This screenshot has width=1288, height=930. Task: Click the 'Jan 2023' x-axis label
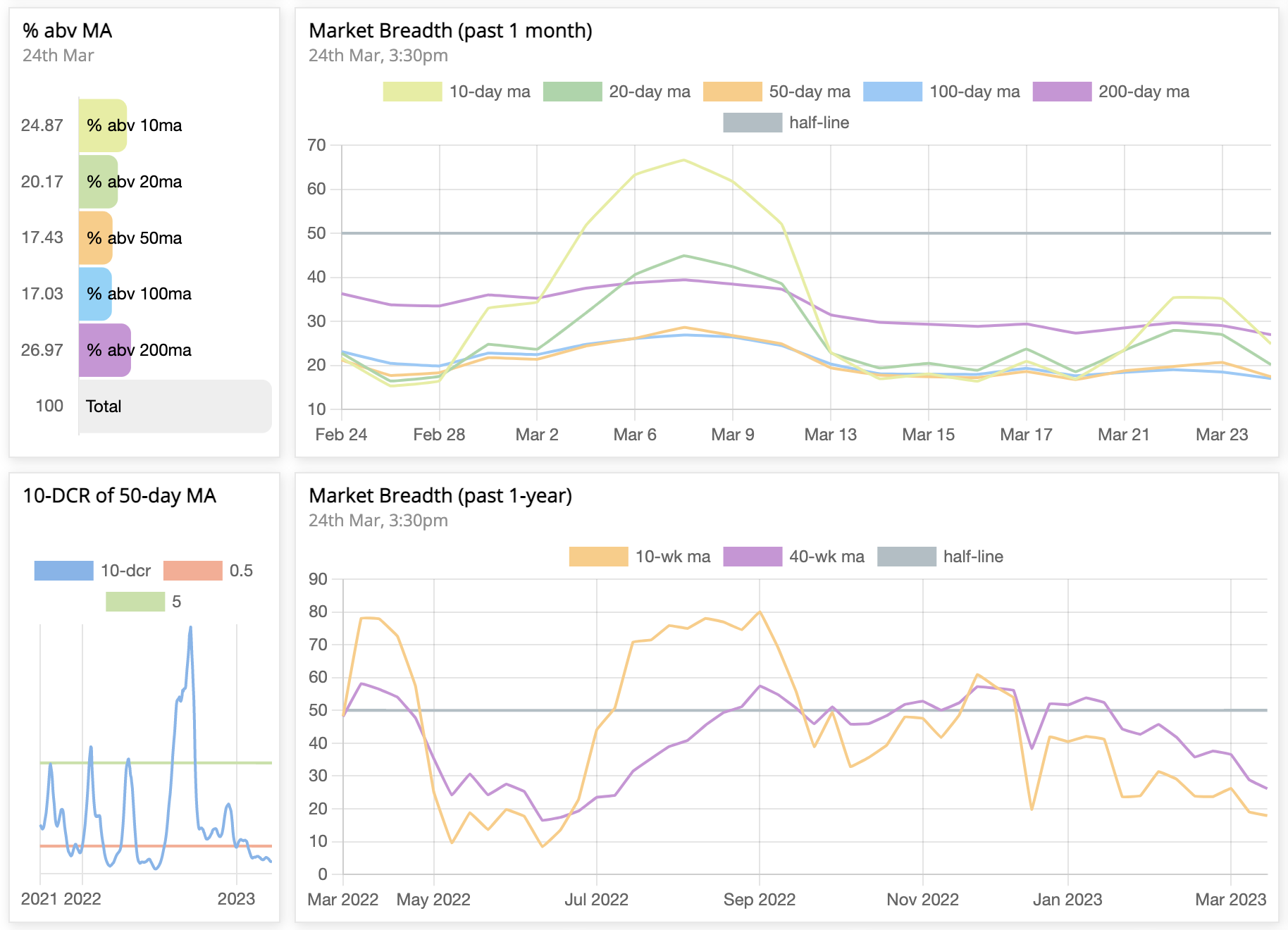(x=1067, y=900)
